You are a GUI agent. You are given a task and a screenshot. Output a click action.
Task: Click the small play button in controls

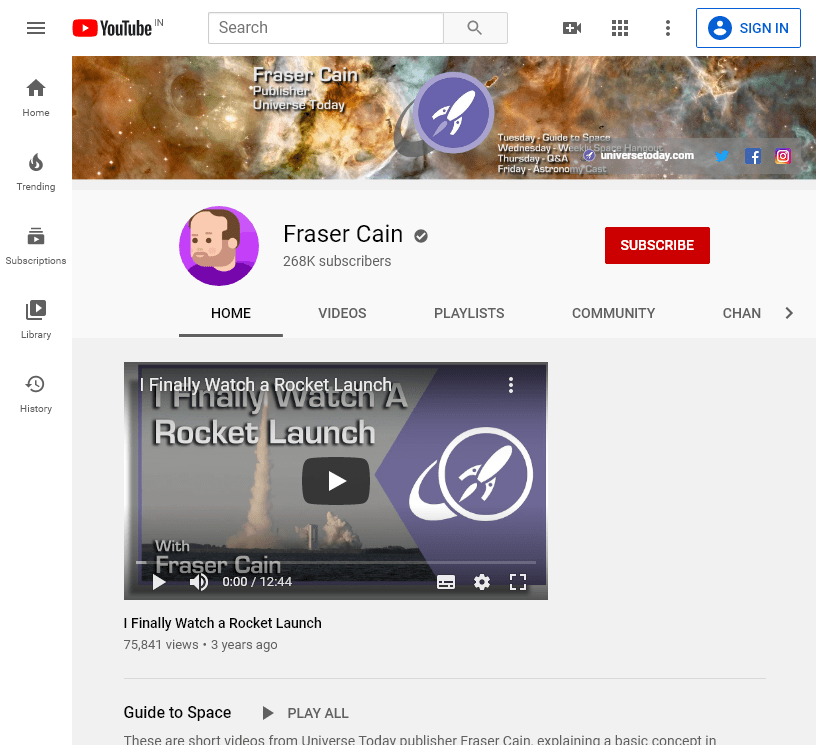[159, 582]
